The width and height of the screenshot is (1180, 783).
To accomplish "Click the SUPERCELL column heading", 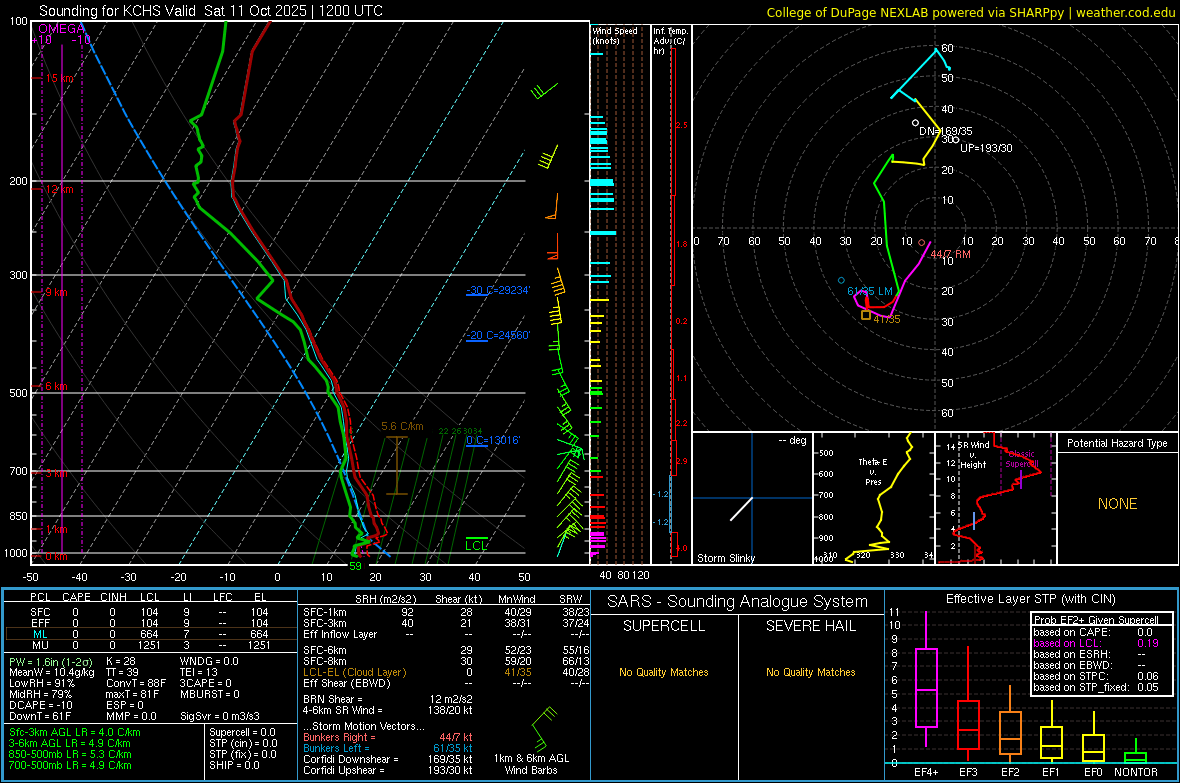I will click(664, 626).
